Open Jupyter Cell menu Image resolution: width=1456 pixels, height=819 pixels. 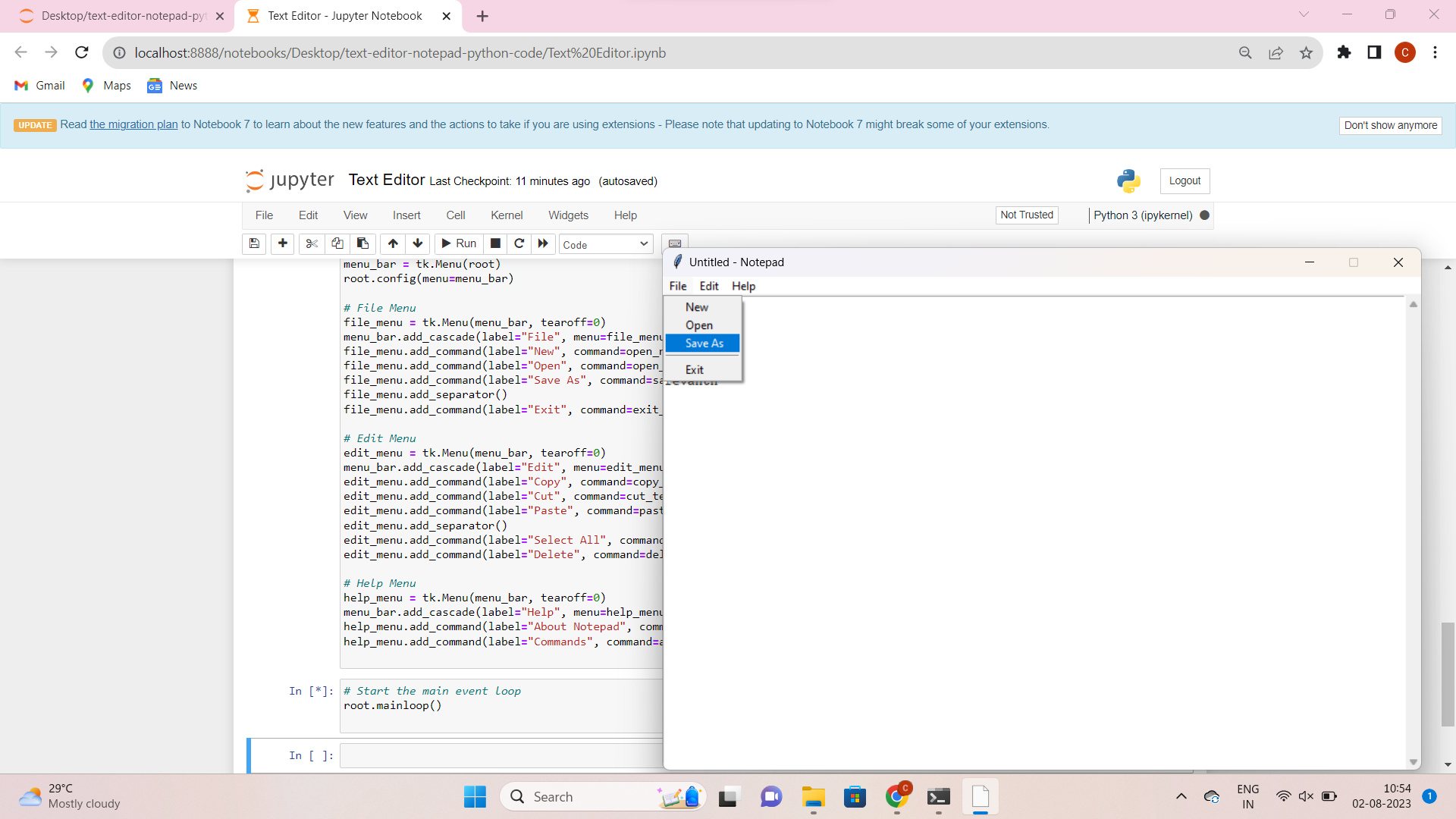[456, 215]
